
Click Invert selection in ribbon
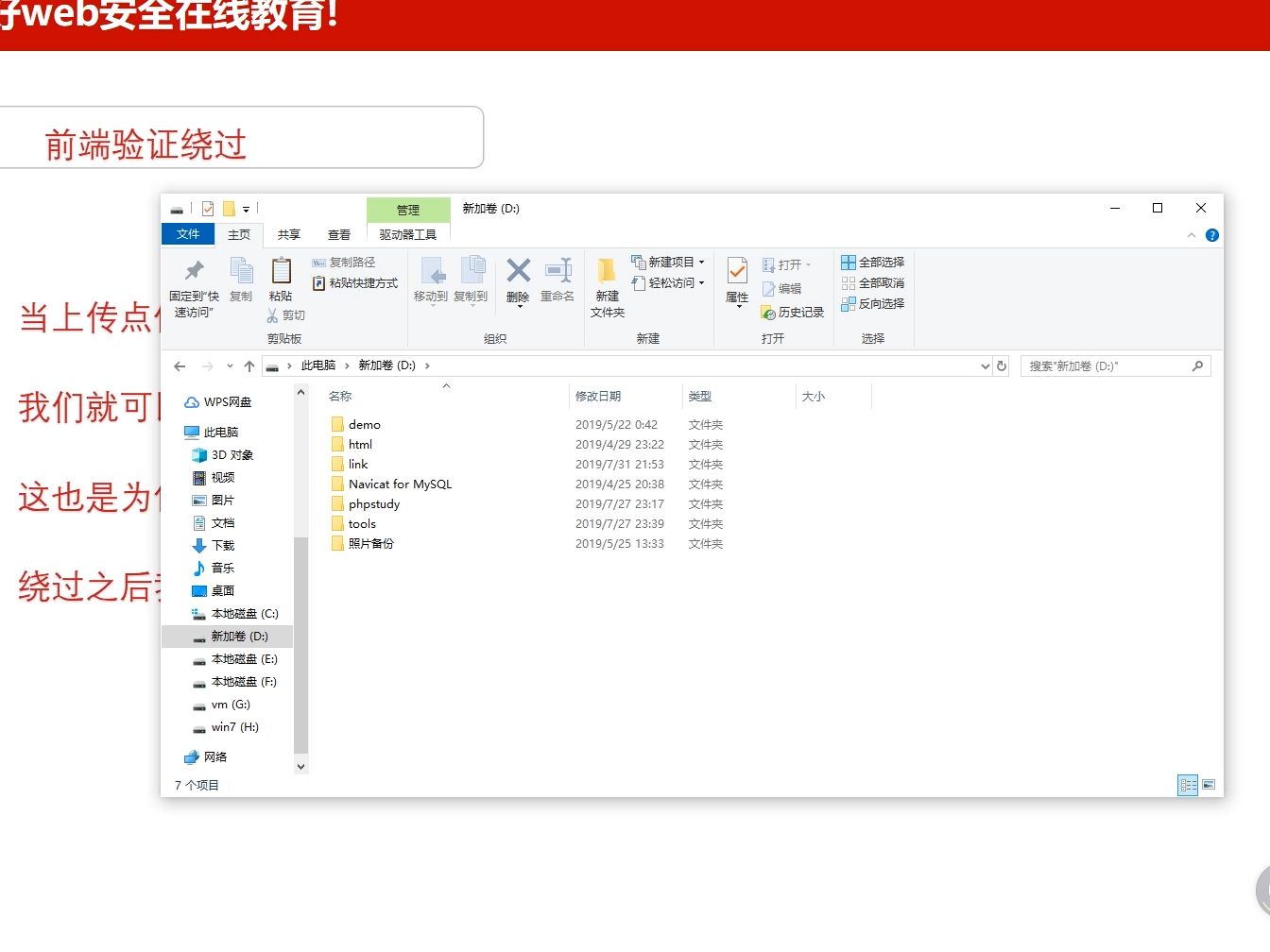pos(872,304)
